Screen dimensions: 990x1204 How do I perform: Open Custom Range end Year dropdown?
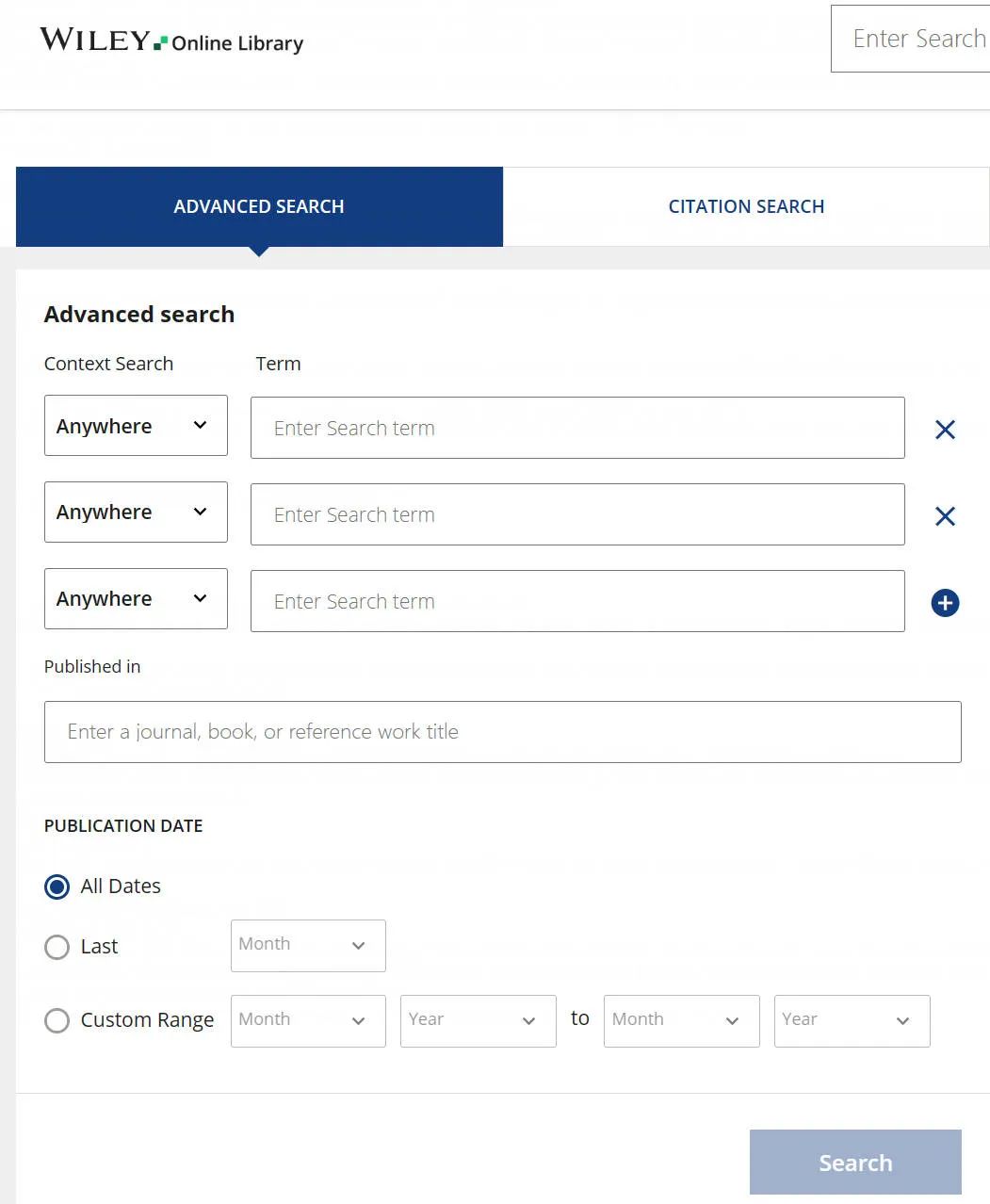coord(852,1021)
